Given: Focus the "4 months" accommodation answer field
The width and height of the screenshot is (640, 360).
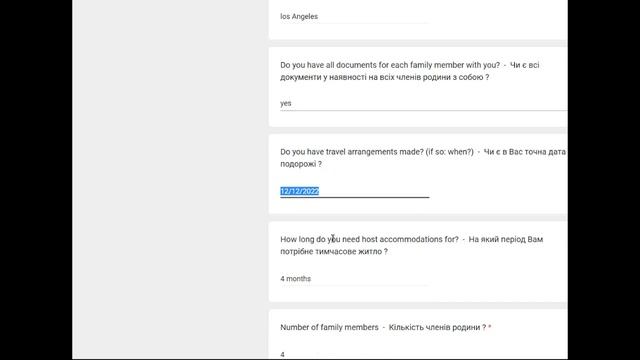Looking at the screenshot, I should [354, 279].
